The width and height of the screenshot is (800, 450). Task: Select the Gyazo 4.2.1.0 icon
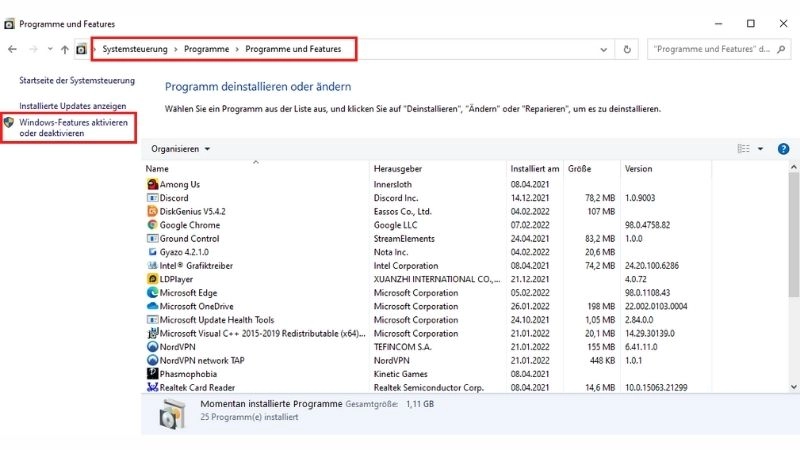point(152,252)
